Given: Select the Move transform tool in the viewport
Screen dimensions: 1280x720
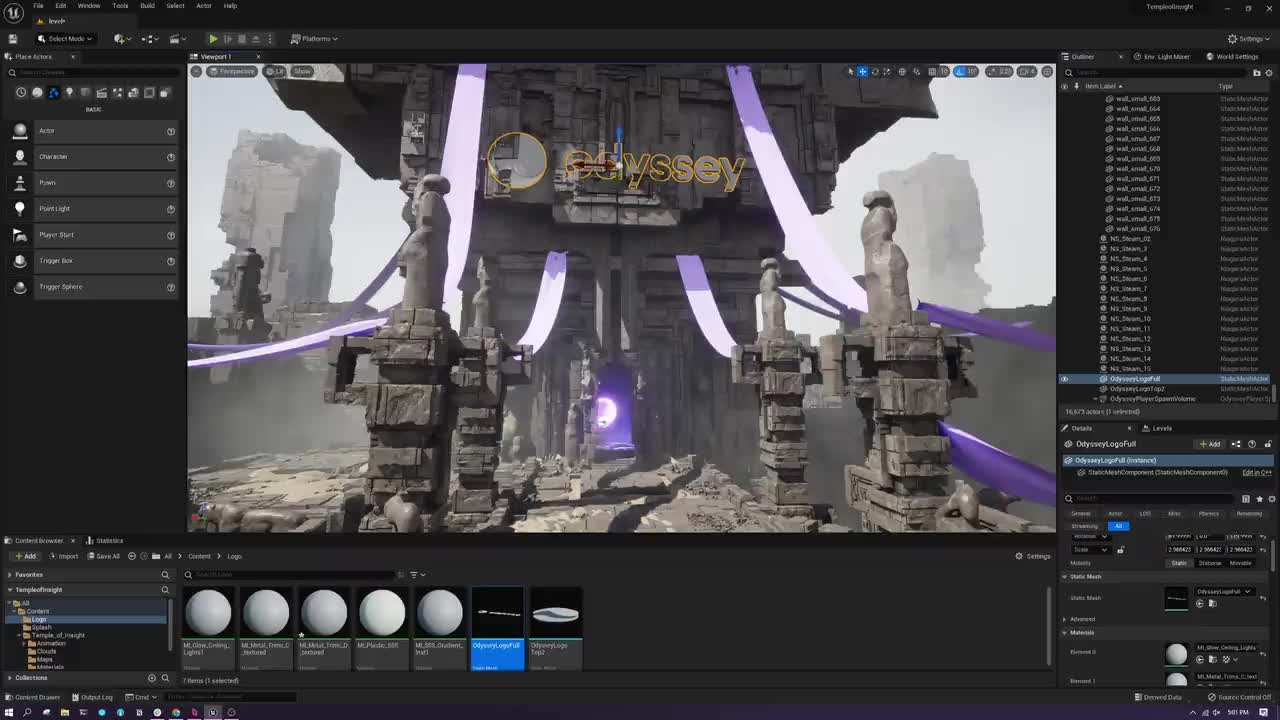Looking at the screenshot, I should [862, 71].
